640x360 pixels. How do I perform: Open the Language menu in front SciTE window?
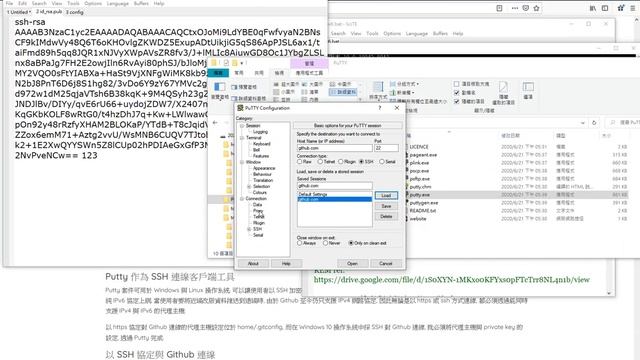[118, 3]
